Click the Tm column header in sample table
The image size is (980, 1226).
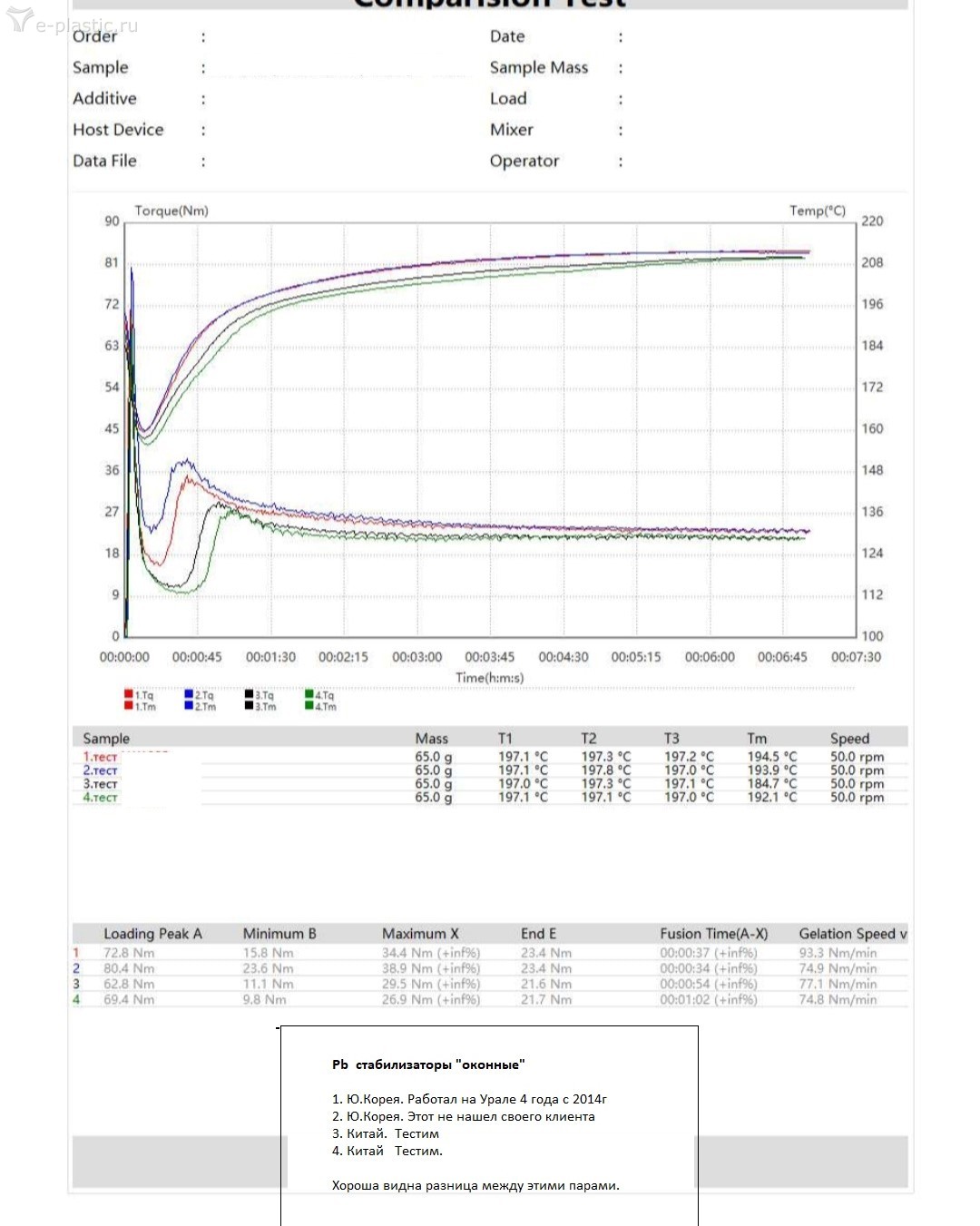757,739
